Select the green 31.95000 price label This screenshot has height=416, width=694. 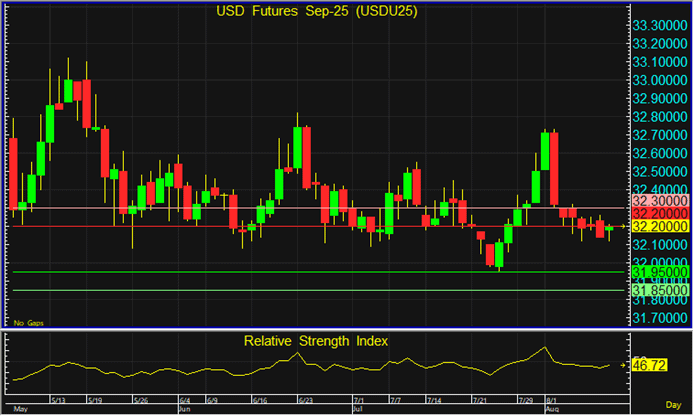657,272
